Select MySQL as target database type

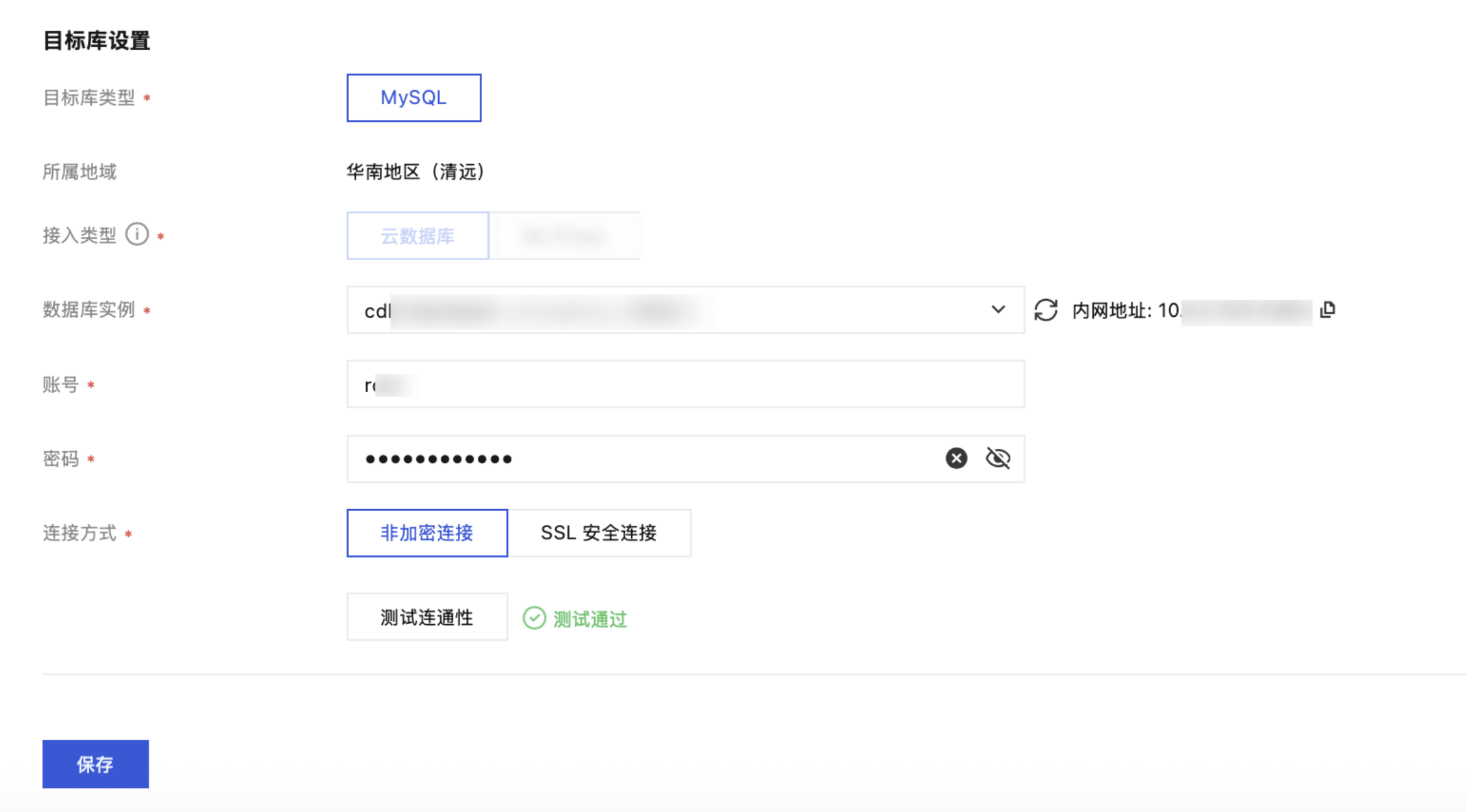pyautogui.click(x=414, y=97)
